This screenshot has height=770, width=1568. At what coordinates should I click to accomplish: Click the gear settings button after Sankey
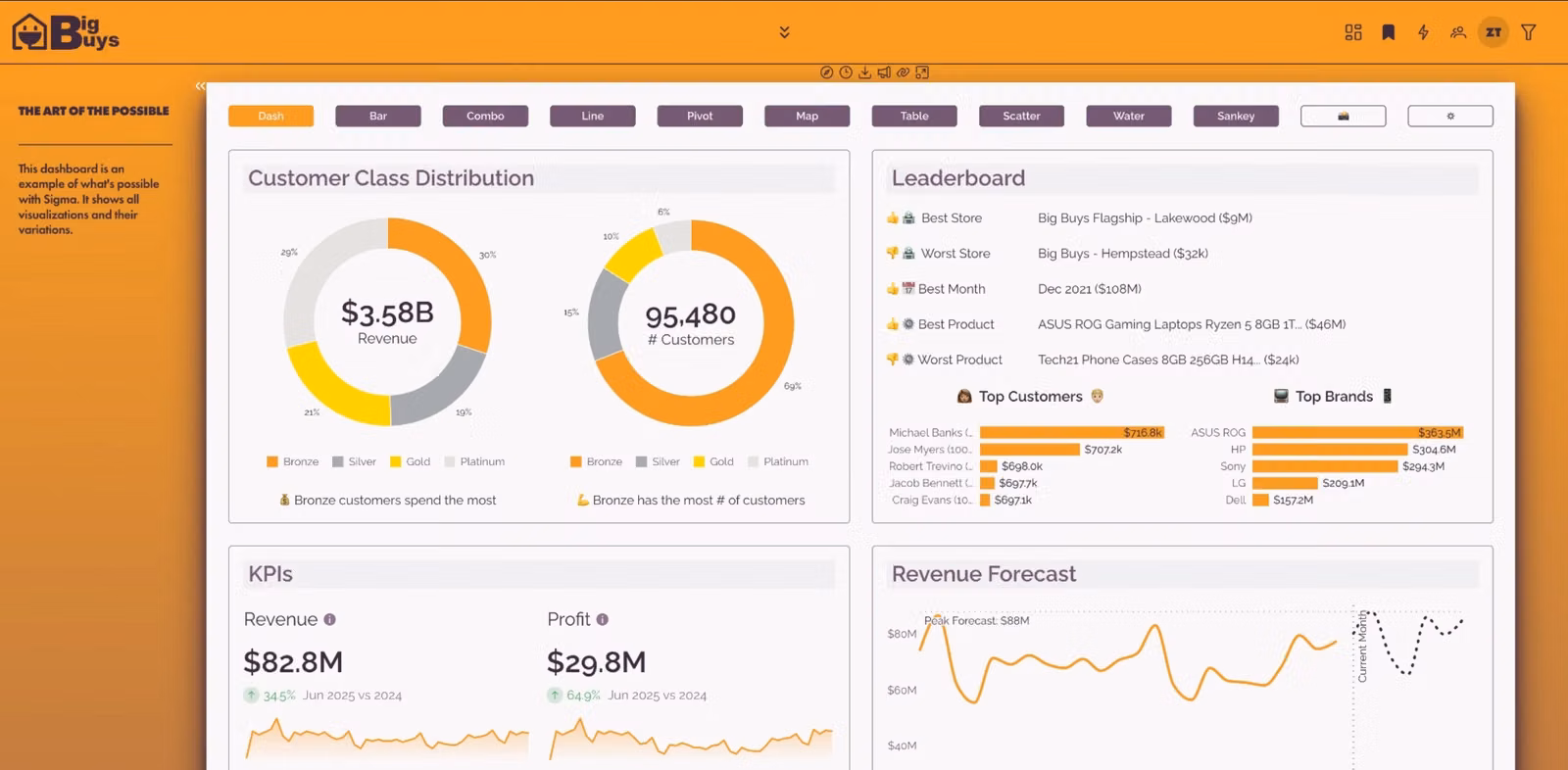coord(1450,116)
